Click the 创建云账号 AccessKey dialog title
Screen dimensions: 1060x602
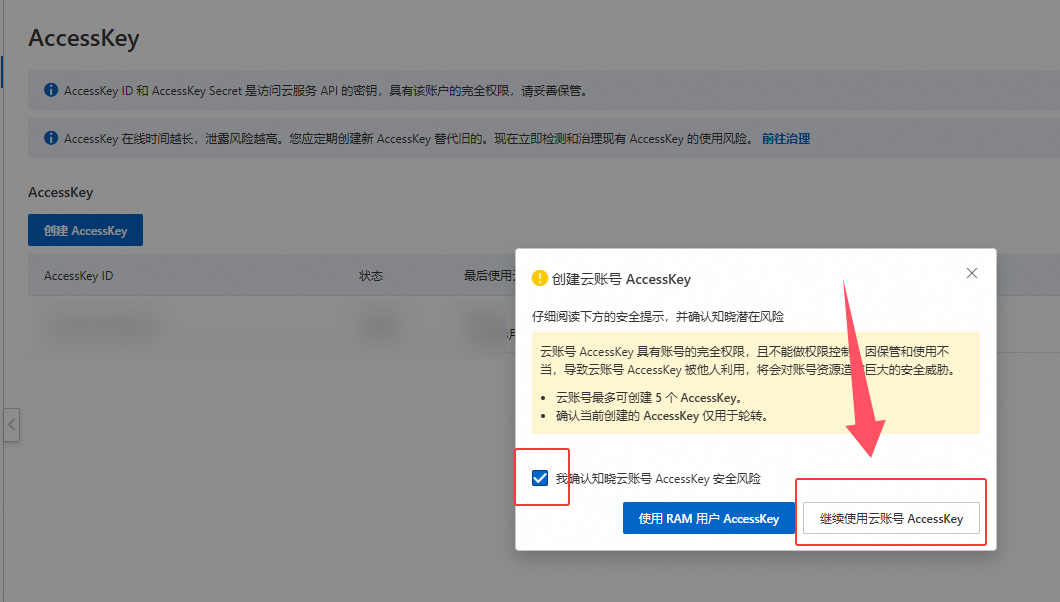pos(621,279)
